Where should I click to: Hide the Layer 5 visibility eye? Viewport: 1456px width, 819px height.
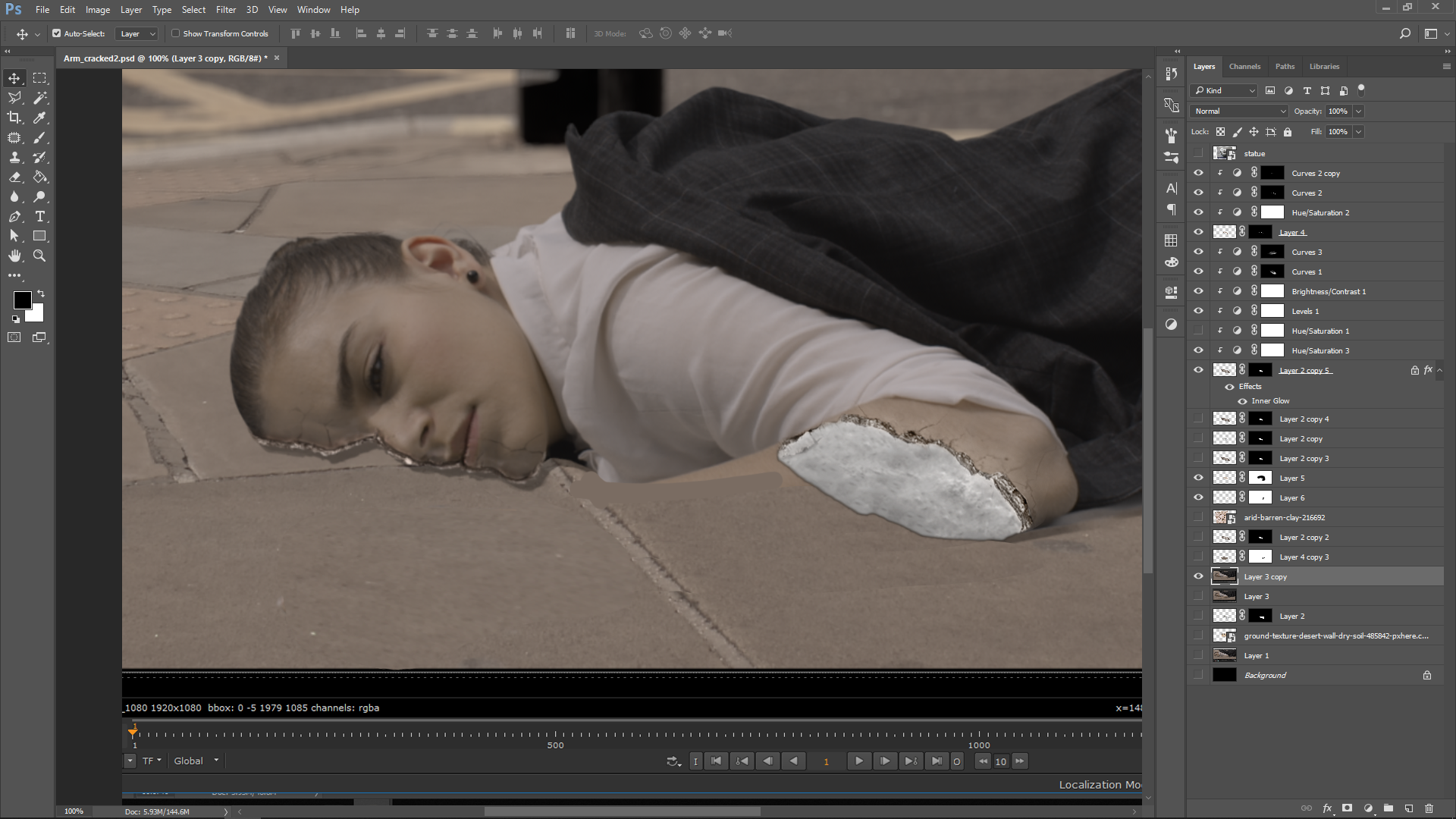point(1198,478)
